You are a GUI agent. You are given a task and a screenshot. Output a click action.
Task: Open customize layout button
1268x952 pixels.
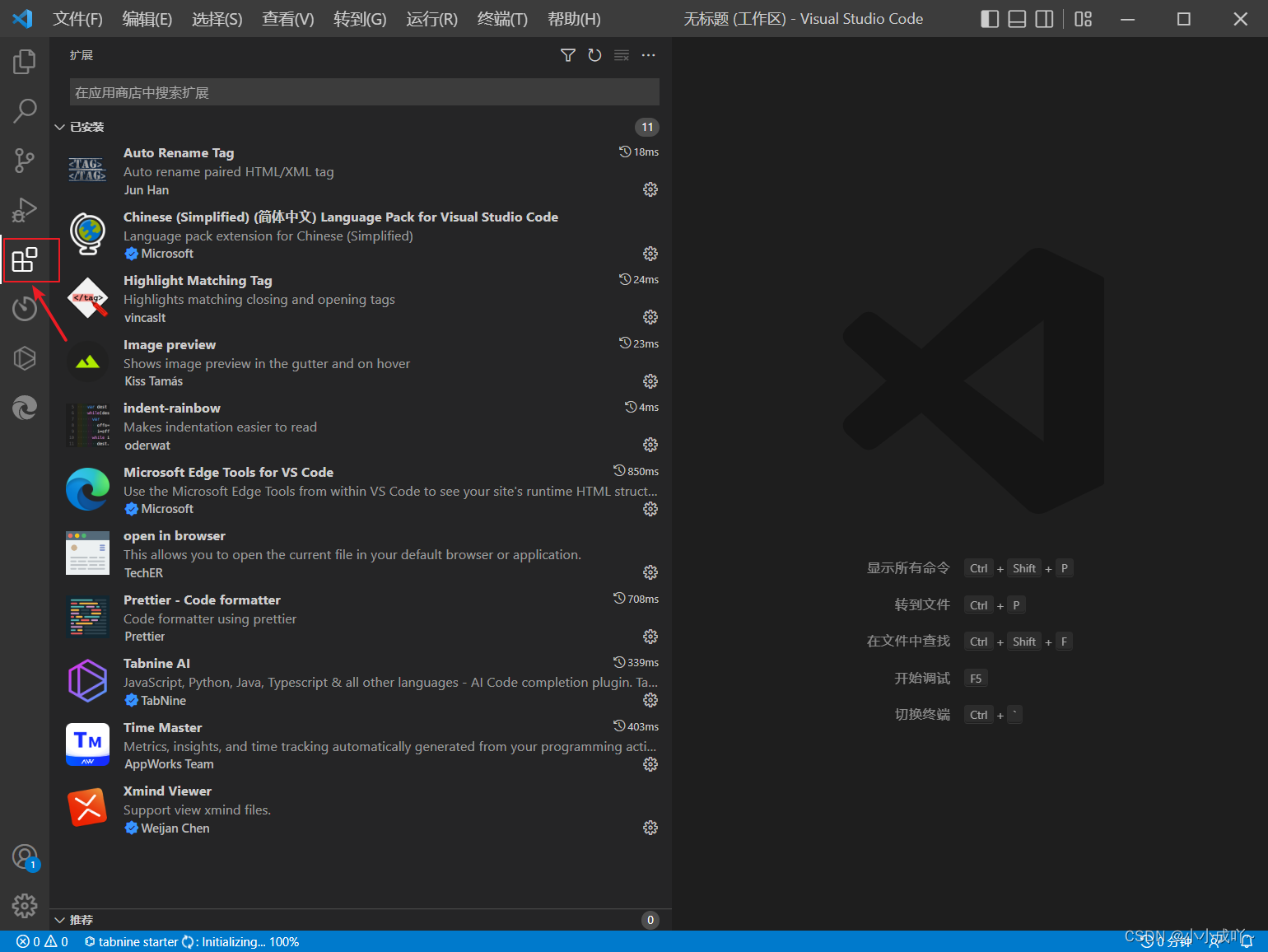coord(1084,19)
